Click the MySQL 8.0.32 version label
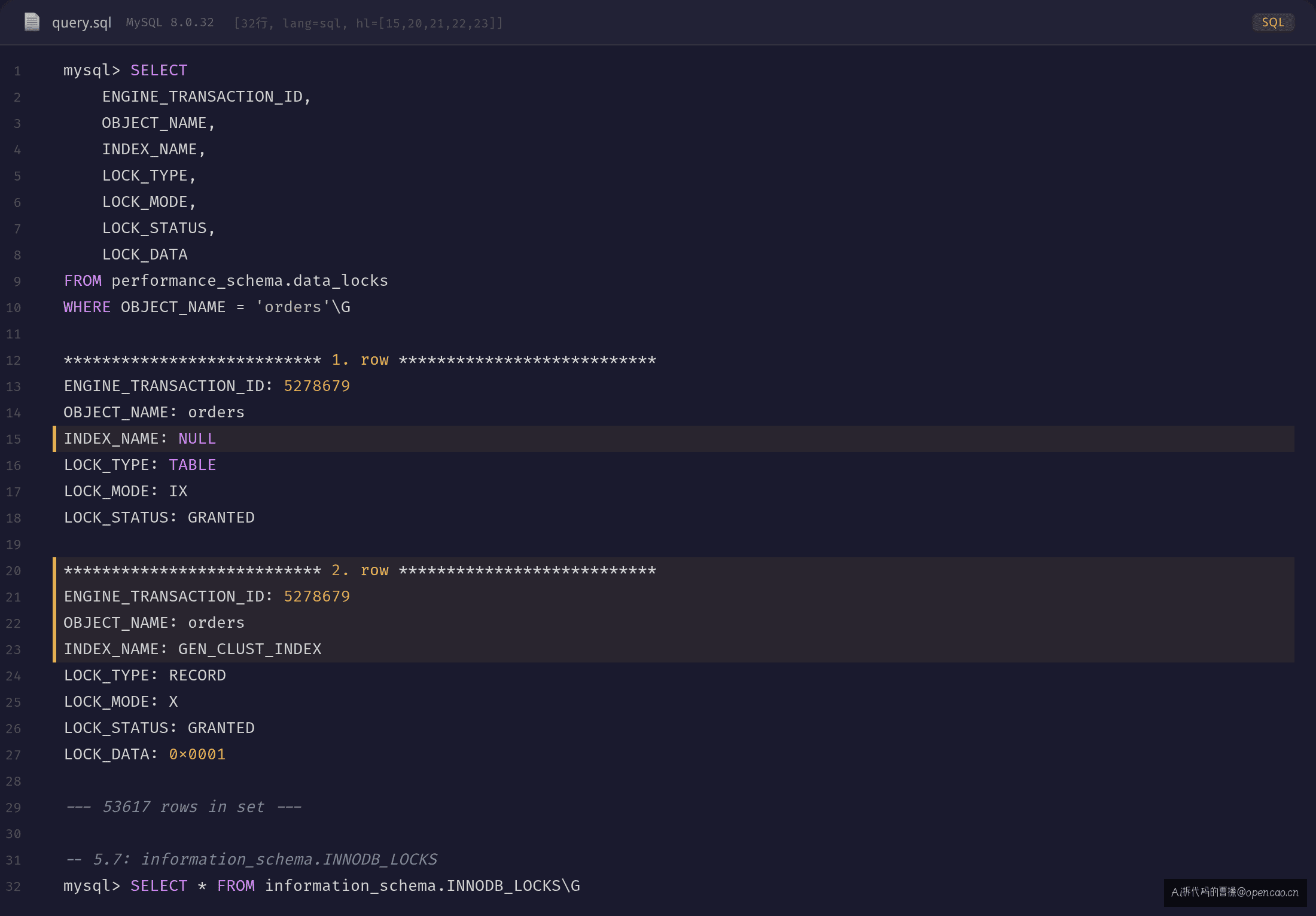This screenshot has width=1316, height=916. click(x=170, y=23)
